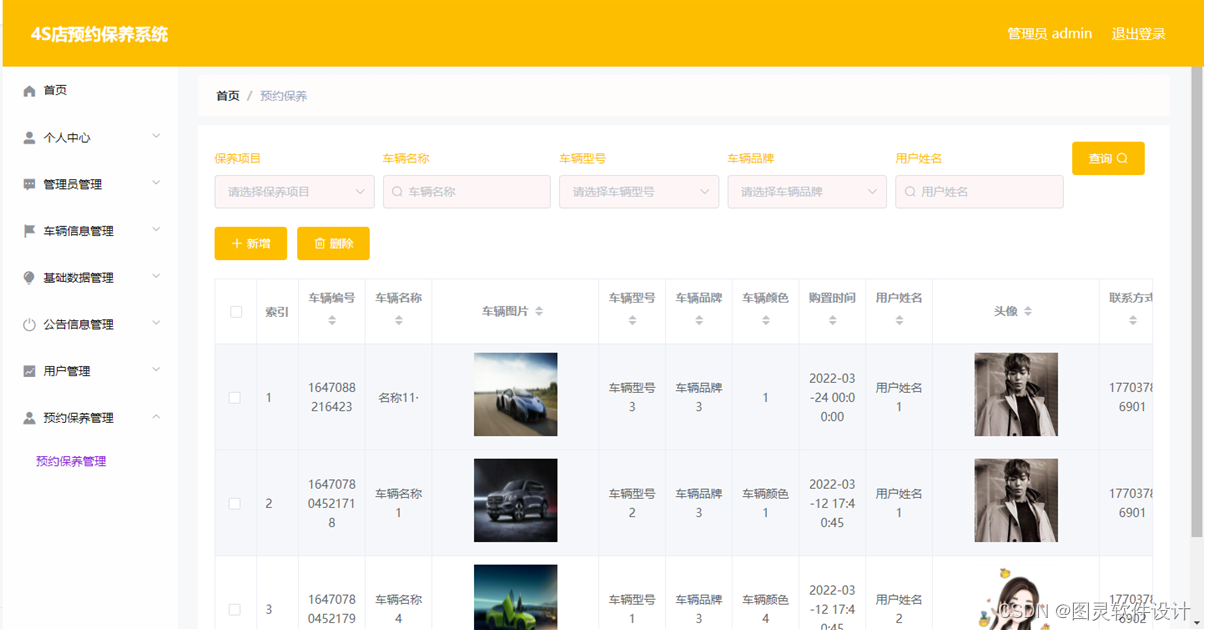Viewport: 1206px width, 630px height.
Task: Open the 保养项目 dropdown
Action: click(x=293, y=191)
